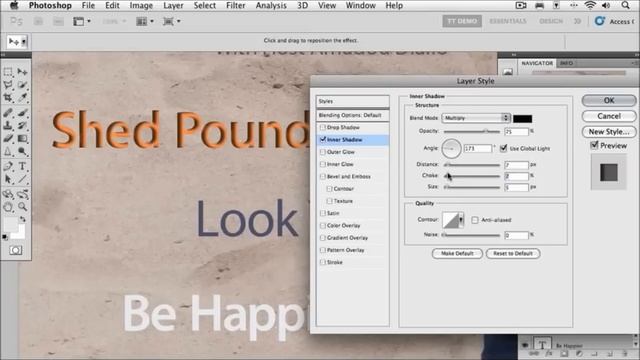Enable the Drop Shadow effect checkbox
Image resolution: width=640 pixels, height=360 pixels.
pos(322,127)
